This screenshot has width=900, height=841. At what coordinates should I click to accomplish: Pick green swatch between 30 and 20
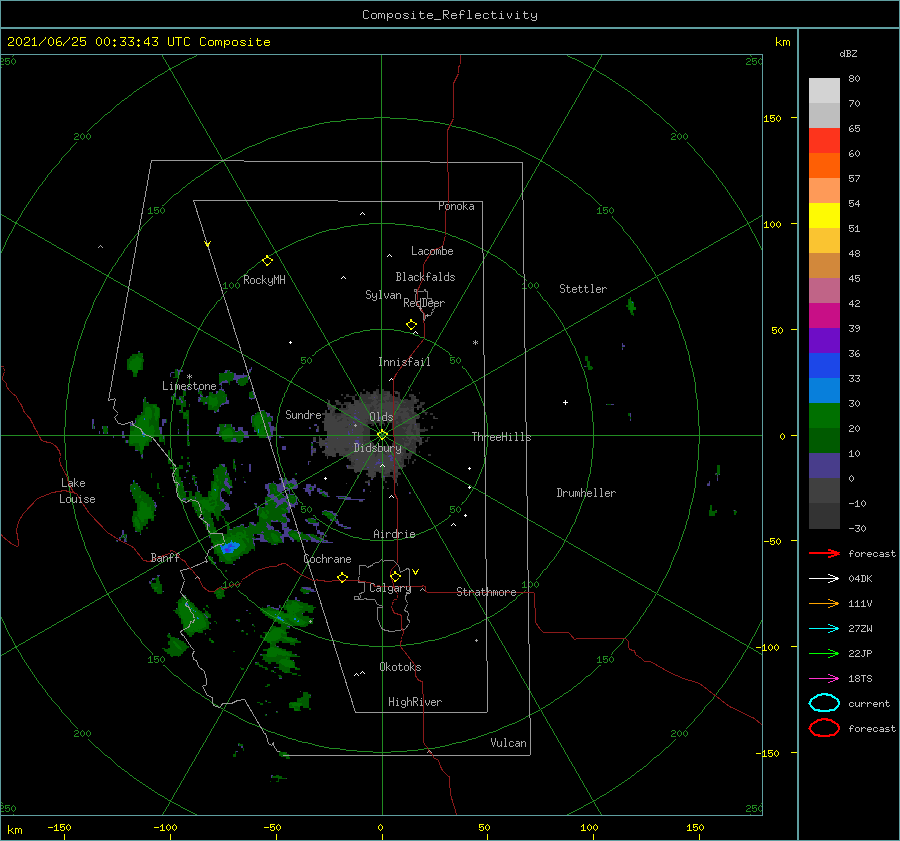click(x=824, y=416)
